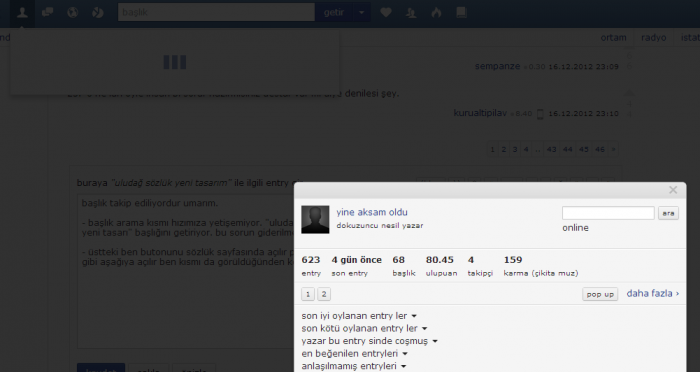
Task: Click the user profile icon in top bar
Action: coord(22,13)
